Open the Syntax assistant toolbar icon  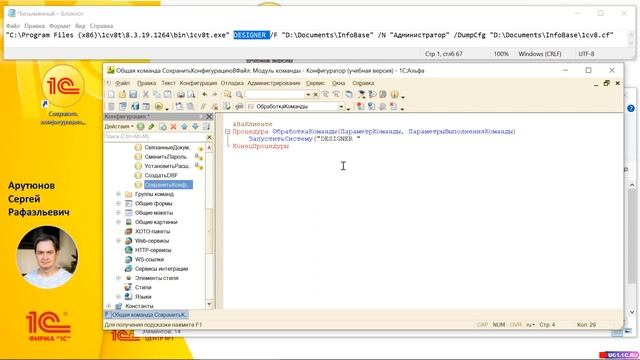[x=361, y=95]
